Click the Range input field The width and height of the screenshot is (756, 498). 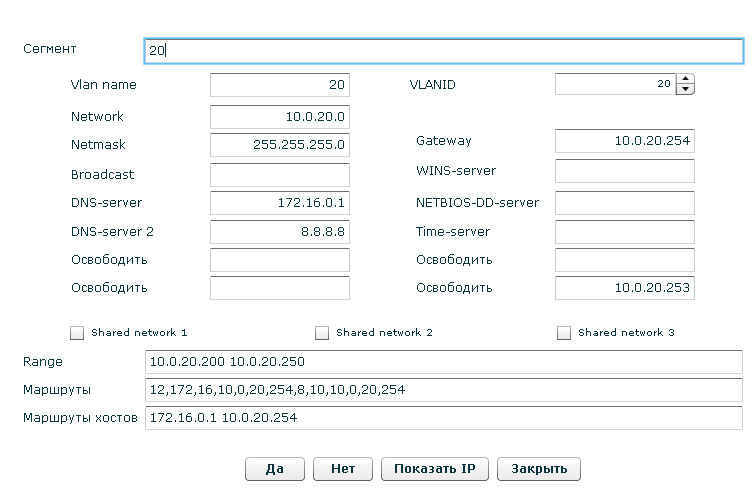[x=443, y=361]
